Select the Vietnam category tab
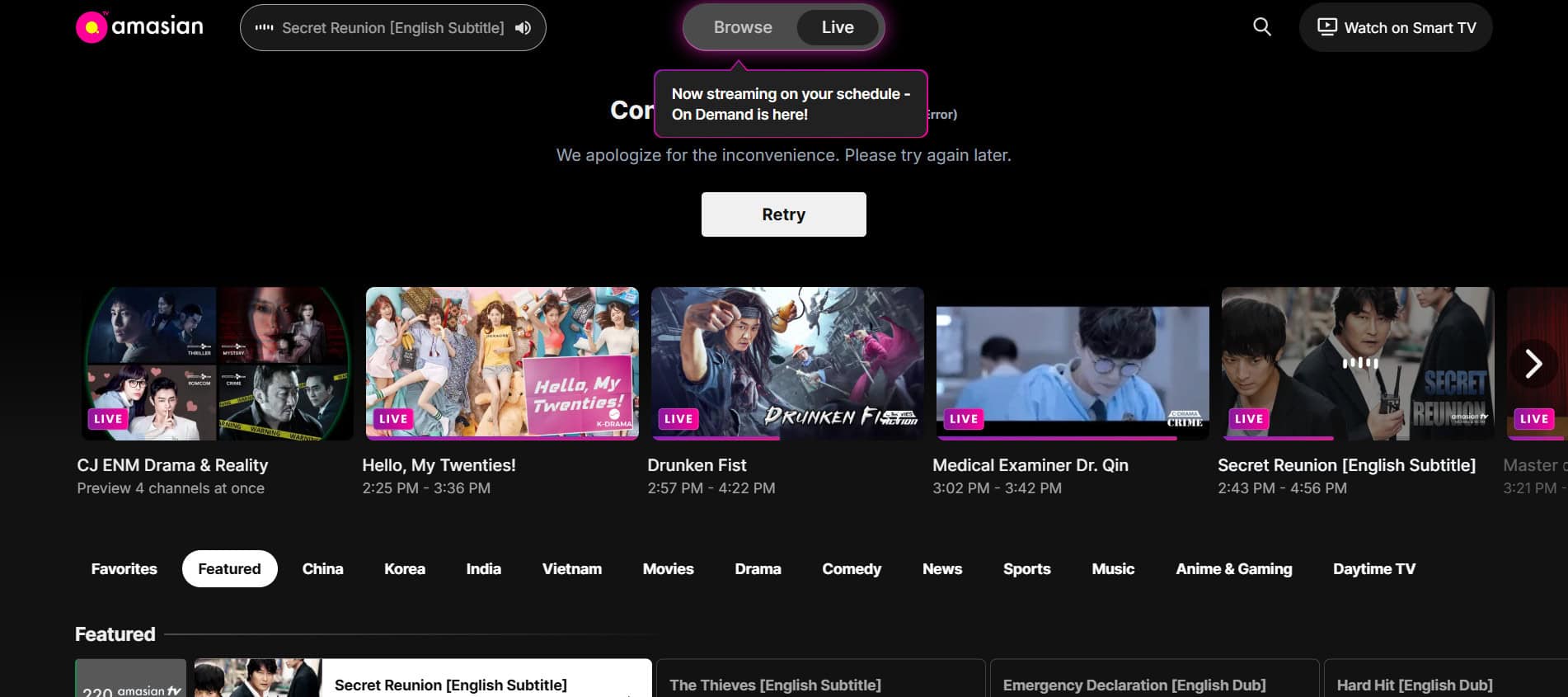Screen dimensions: 1568x697 coord(572,569)
